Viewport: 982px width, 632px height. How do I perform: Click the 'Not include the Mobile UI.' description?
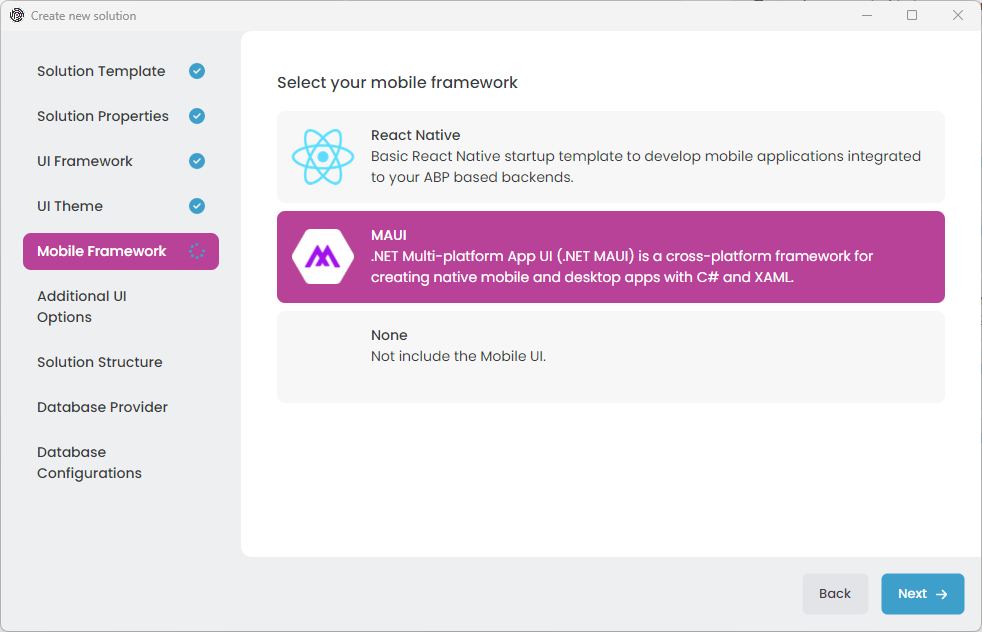tap(458, 356)
